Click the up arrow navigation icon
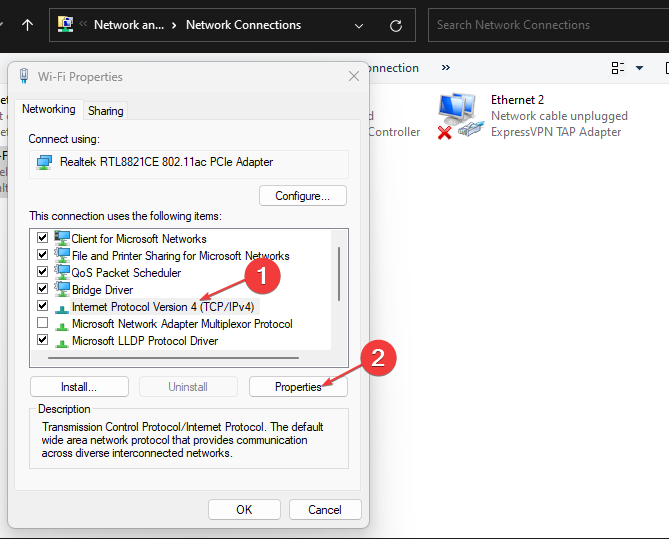Screen dimensions: 669x539 pyautogui.click(x=27, y=25)
